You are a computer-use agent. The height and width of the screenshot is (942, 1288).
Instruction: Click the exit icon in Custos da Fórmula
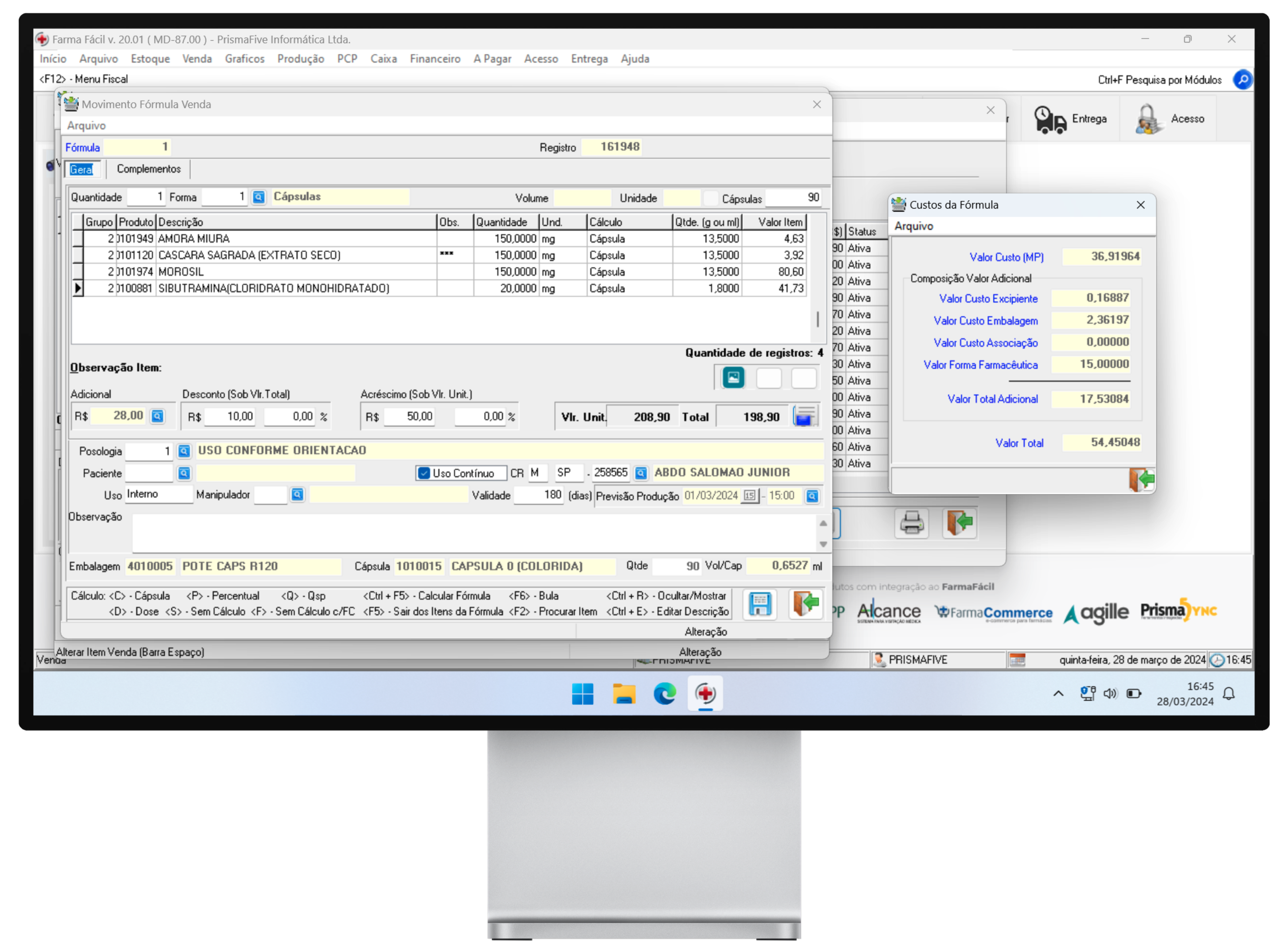click(x=1141, y=479)
